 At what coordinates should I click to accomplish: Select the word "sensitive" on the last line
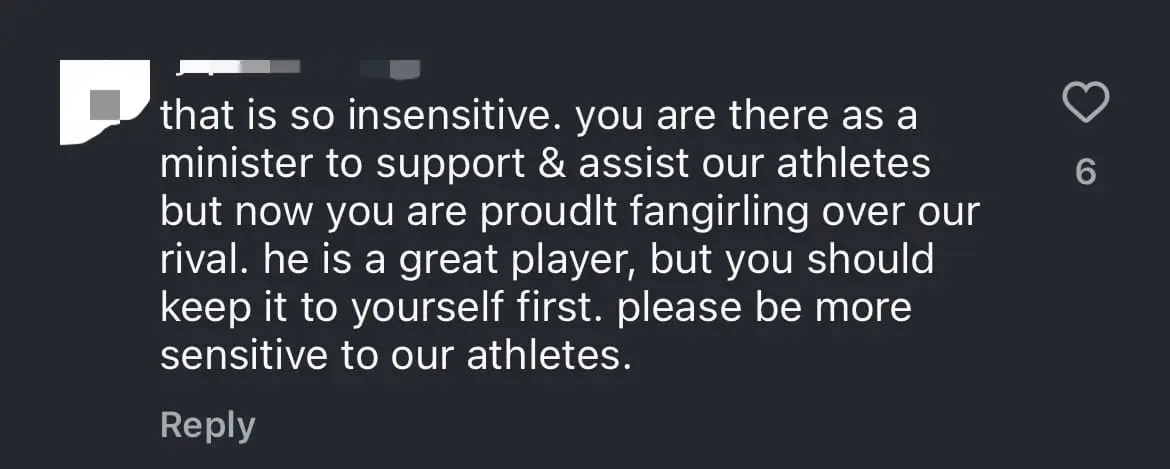pos(245,355)
